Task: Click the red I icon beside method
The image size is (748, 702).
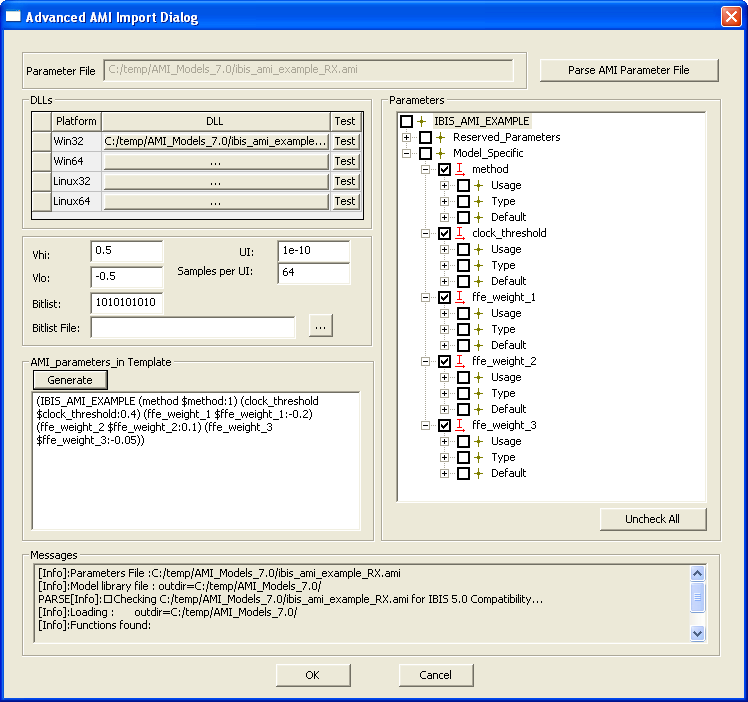Action: click(x=460, y=169)
